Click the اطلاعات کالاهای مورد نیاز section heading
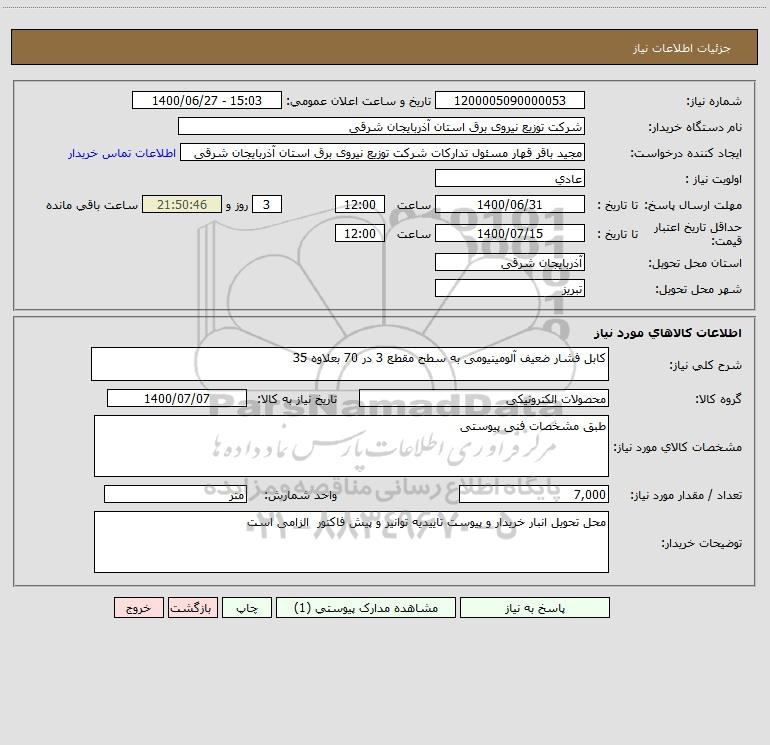 [668, 333]
